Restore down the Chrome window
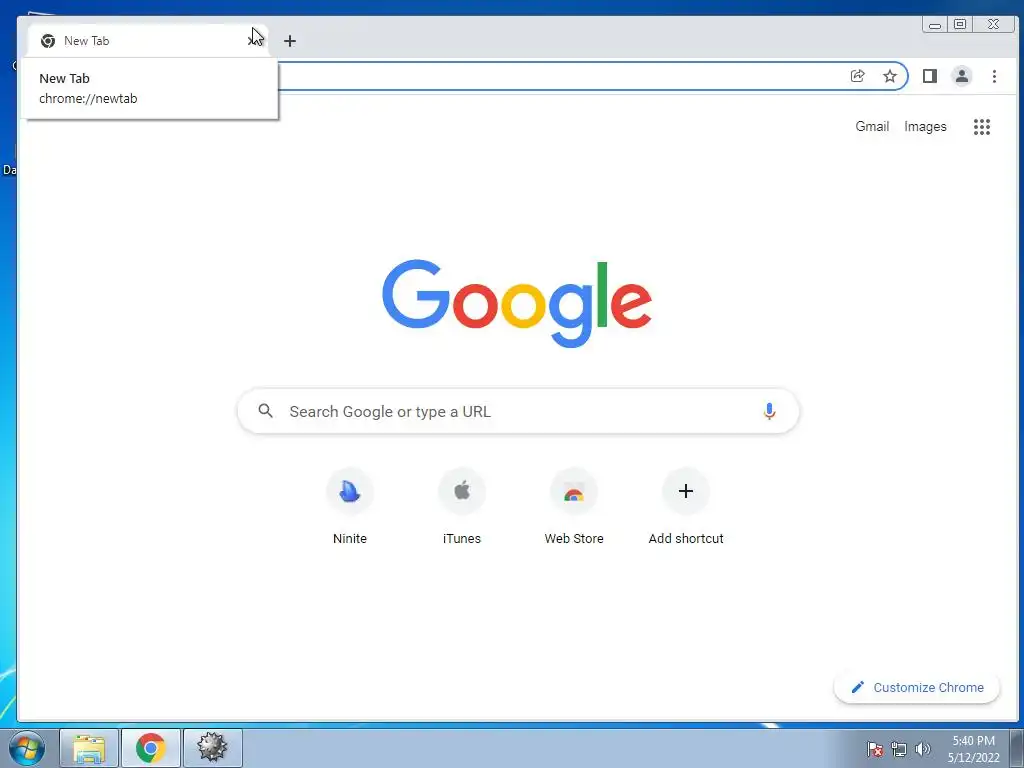 point(959,25)
